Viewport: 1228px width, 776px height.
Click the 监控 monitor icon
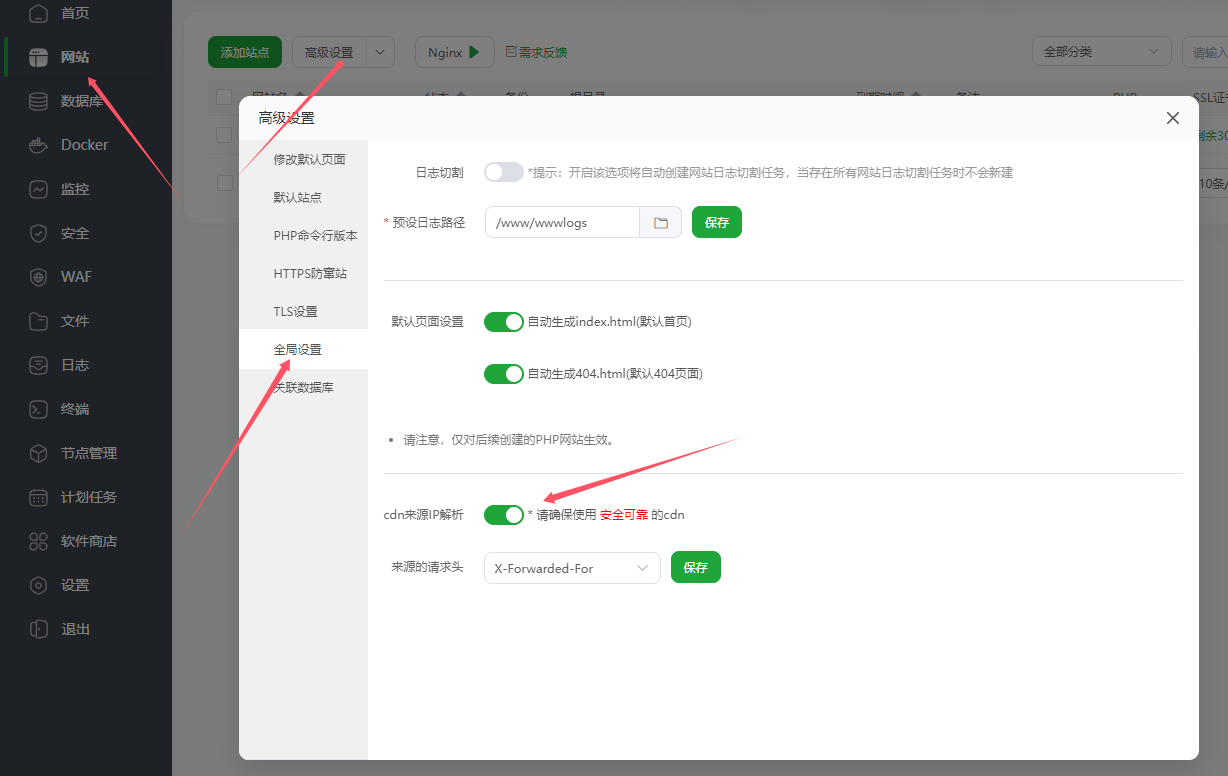38,189
